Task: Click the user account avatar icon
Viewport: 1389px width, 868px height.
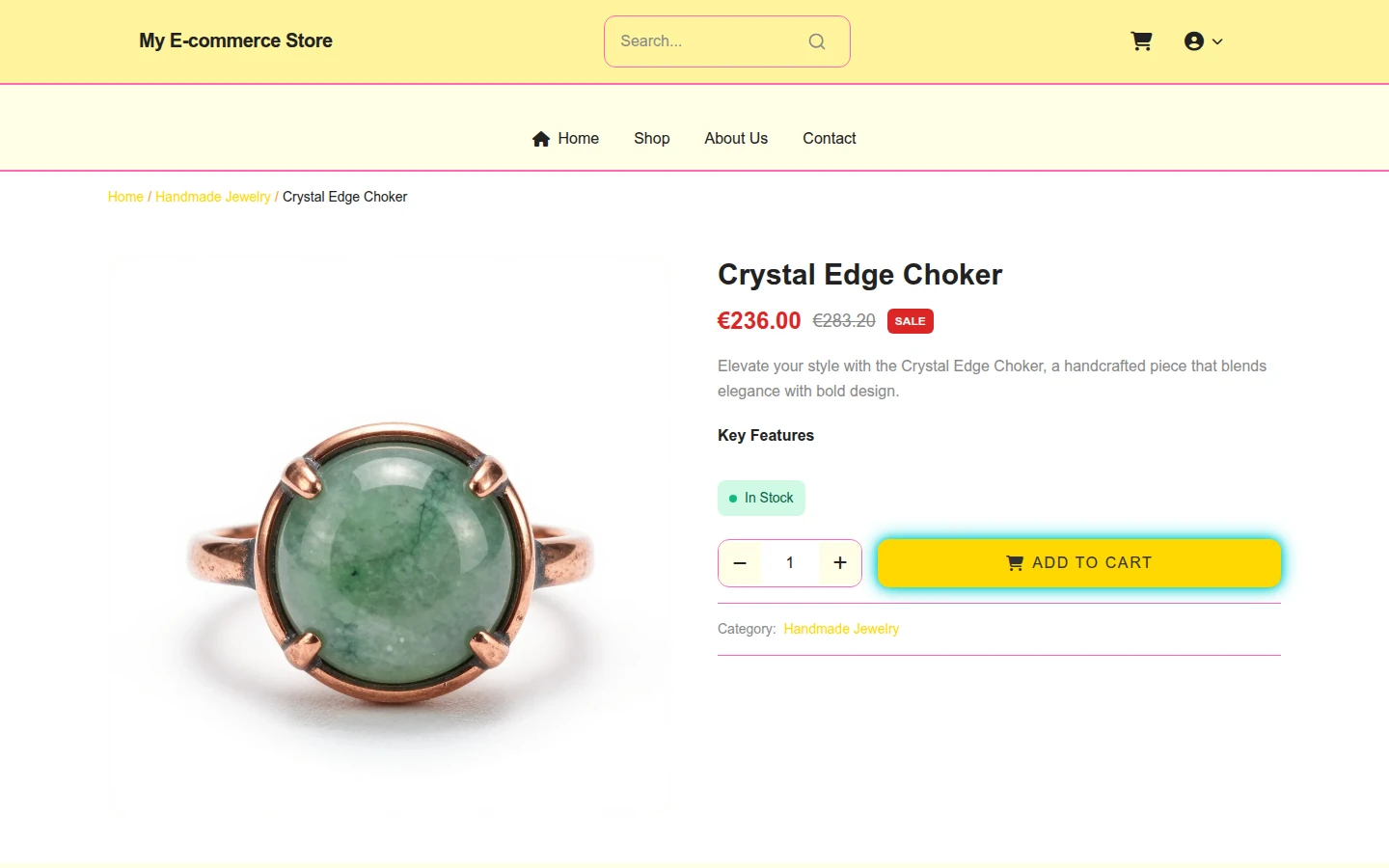Action: pos(1194,41)
